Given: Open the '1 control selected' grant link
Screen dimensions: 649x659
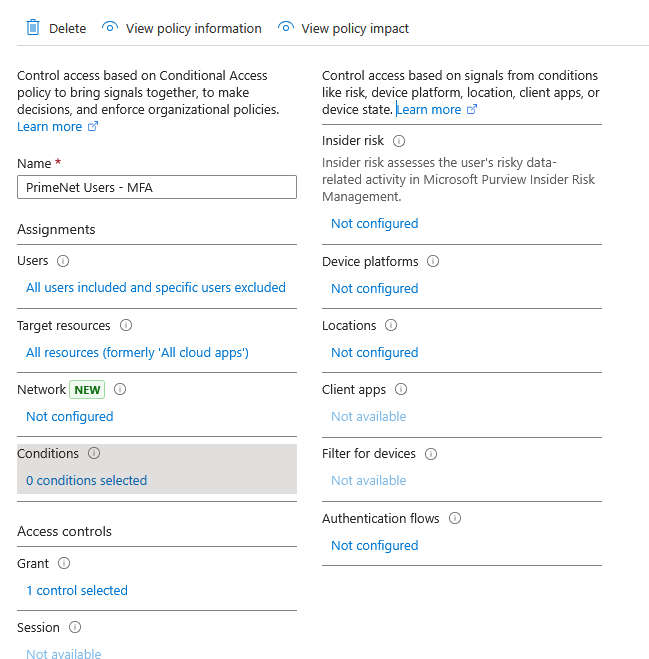Looking at the screenshot, I should [77, 590].
